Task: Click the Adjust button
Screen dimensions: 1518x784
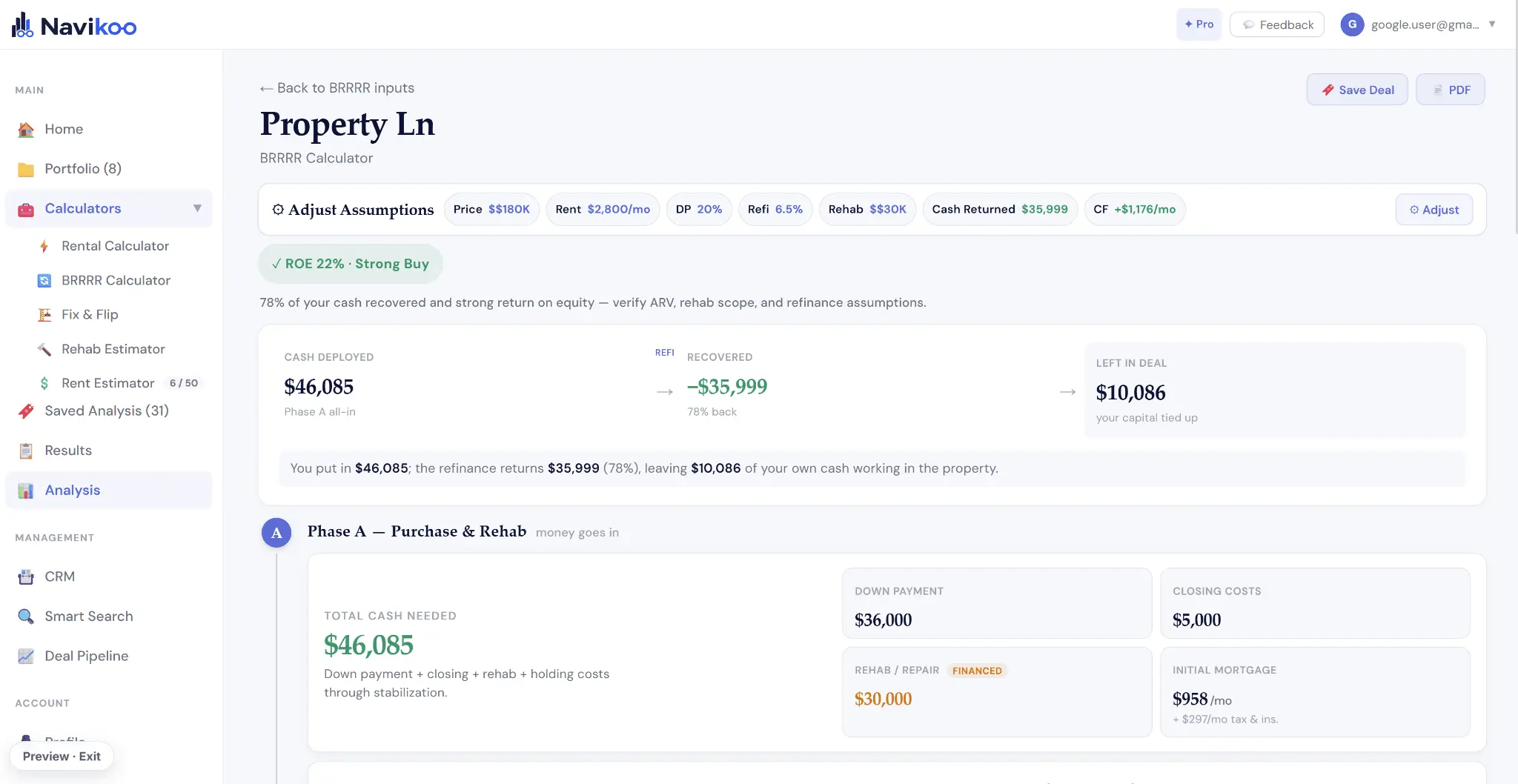Action: pyautogui.click(x=1434, y=210)
